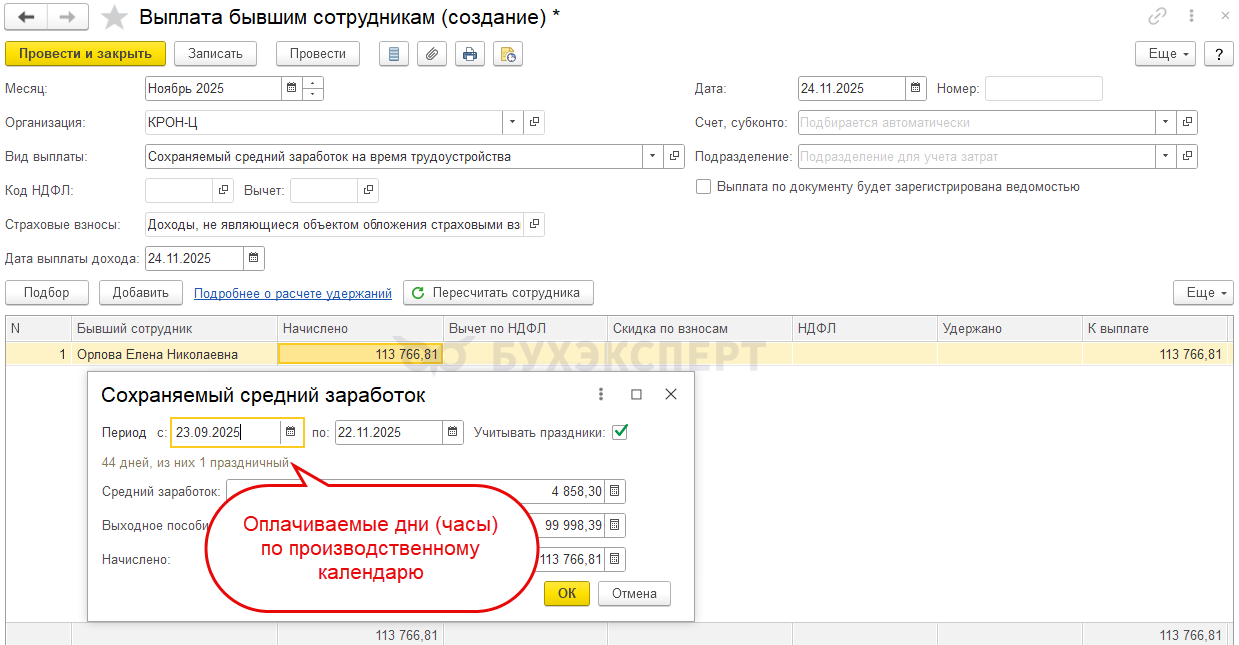Open selection icon for Вычет field
Image resolution: width=1239 pixels, height=645 pixels.
tap(368, 190)
